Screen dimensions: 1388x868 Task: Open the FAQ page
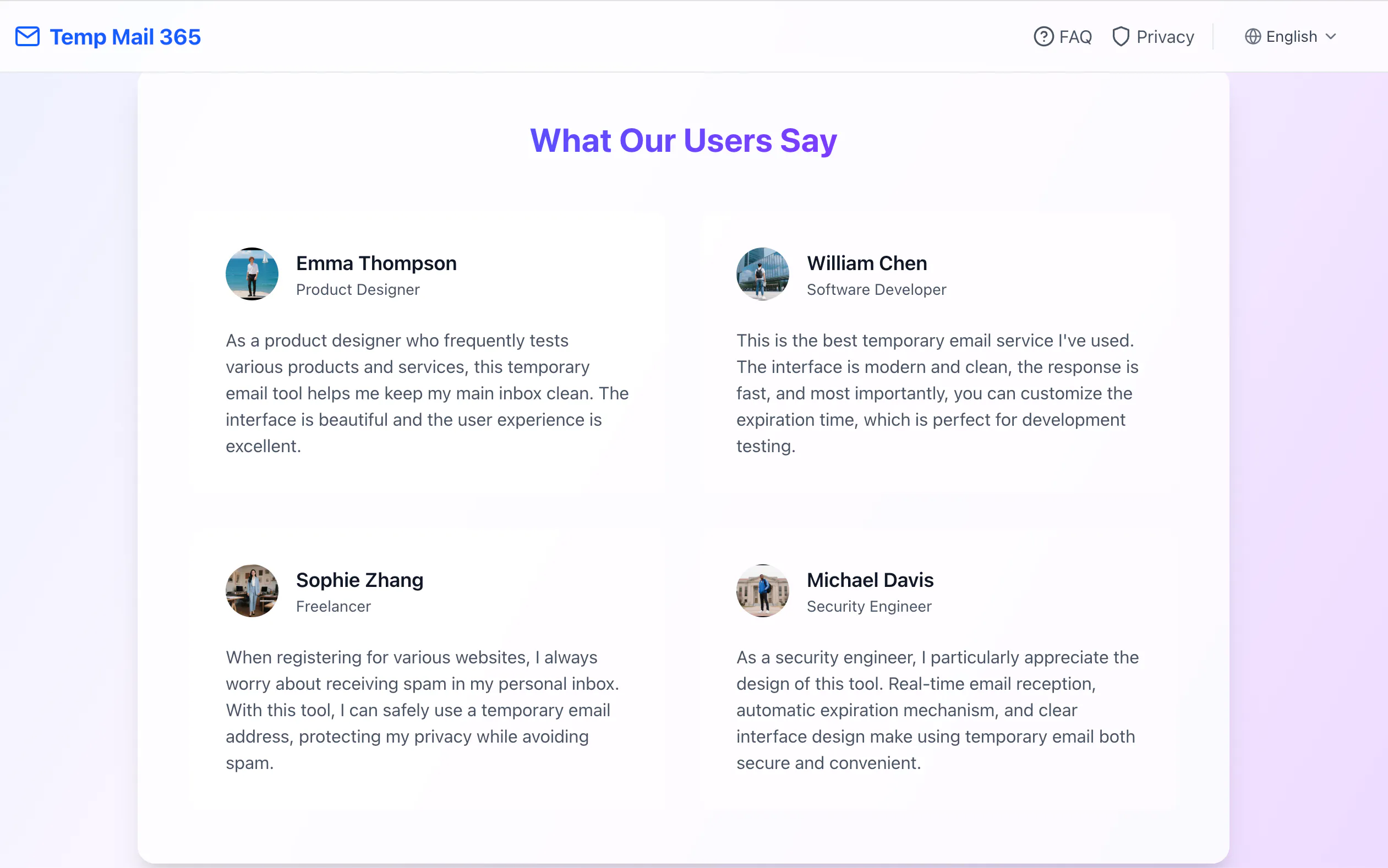(x=1062, y=37)
